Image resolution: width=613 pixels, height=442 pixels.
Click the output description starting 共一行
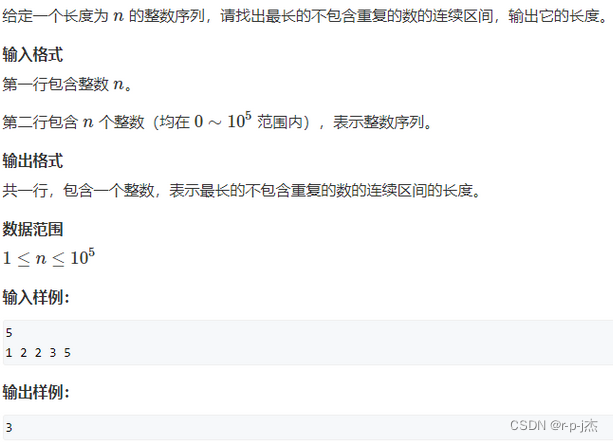point(242,191)
